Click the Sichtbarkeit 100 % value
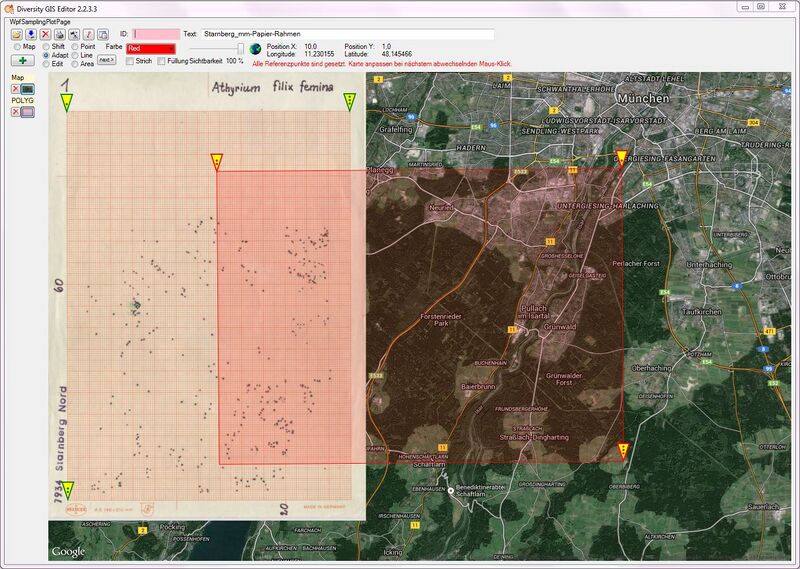This screenshot has width=800, height=569. (234, 61)
